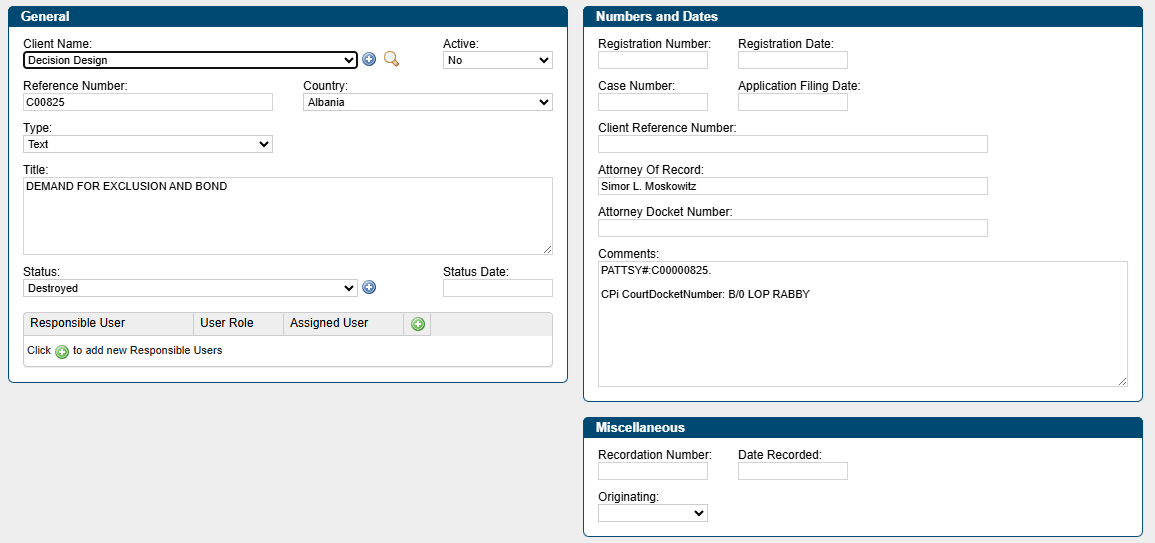Image resolution: width=1155 pixels, height=543 pixels.
Task: Focus the Attorney Docket Number field
Action: [x=793, y=228]
